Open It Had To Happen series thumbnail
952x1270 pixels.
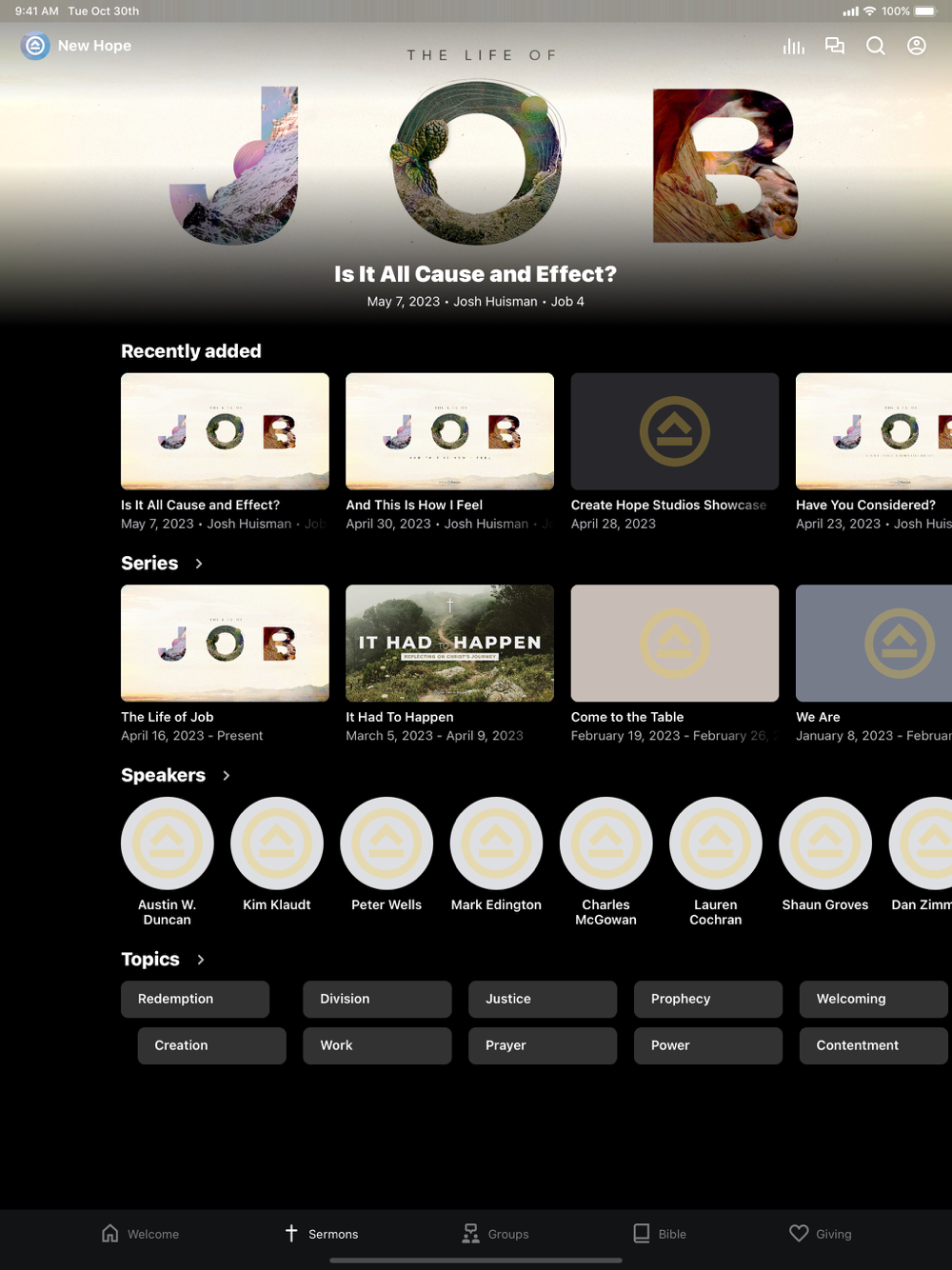449,644
